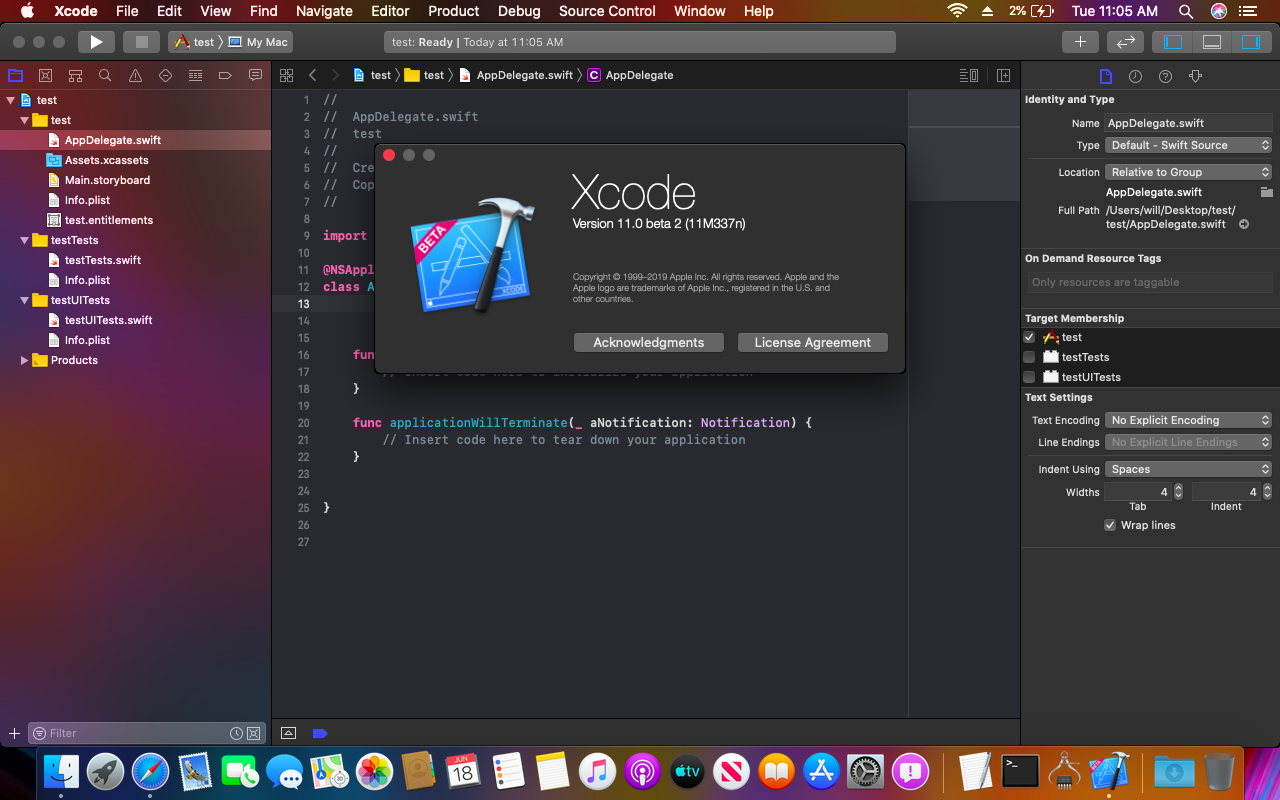Collapse the test project root in navigator
1280x800 pixels.
(x=10, y=100)
